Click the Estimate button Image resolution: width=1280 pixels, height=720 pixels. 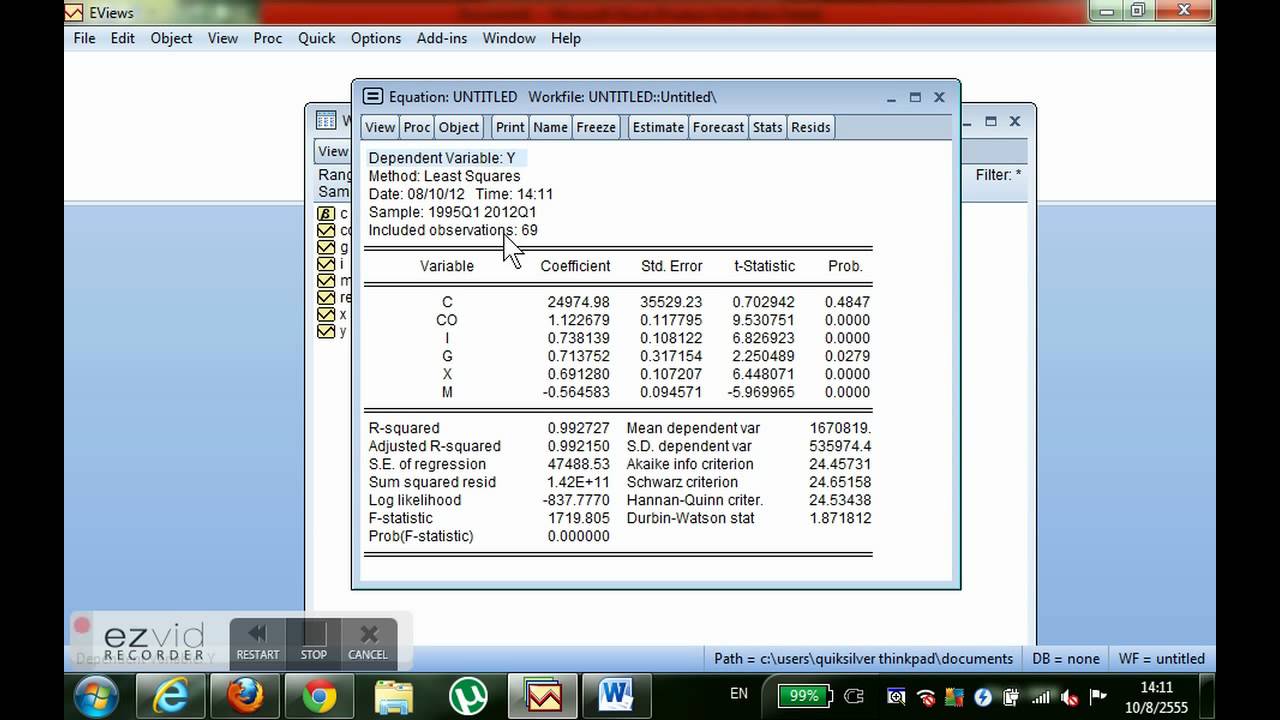(658, 127)
